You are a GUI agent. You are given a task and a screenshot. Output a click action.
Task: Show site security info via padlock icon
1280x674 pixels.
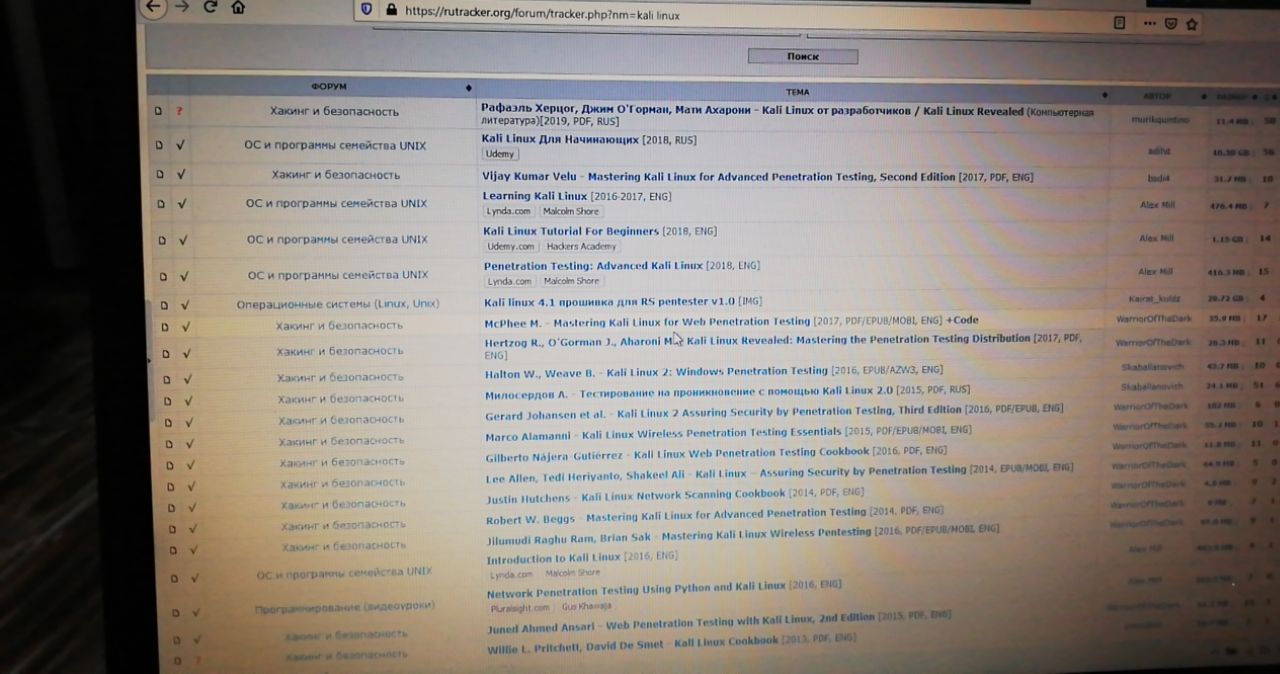point(390,10)
